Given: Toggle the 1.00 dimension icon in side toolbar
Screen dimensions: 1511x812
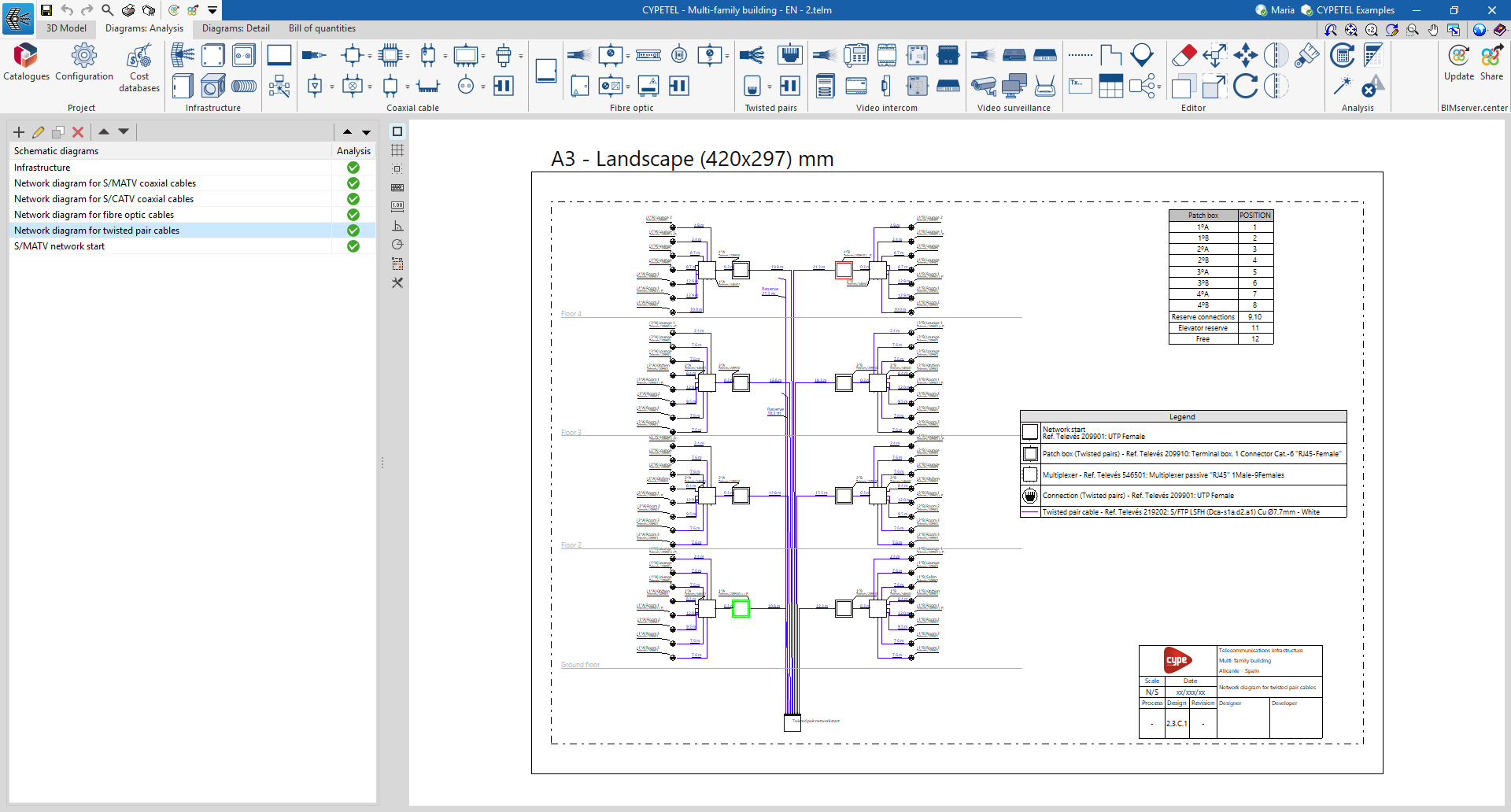Looking at the screenshot, I should point(397,206).
